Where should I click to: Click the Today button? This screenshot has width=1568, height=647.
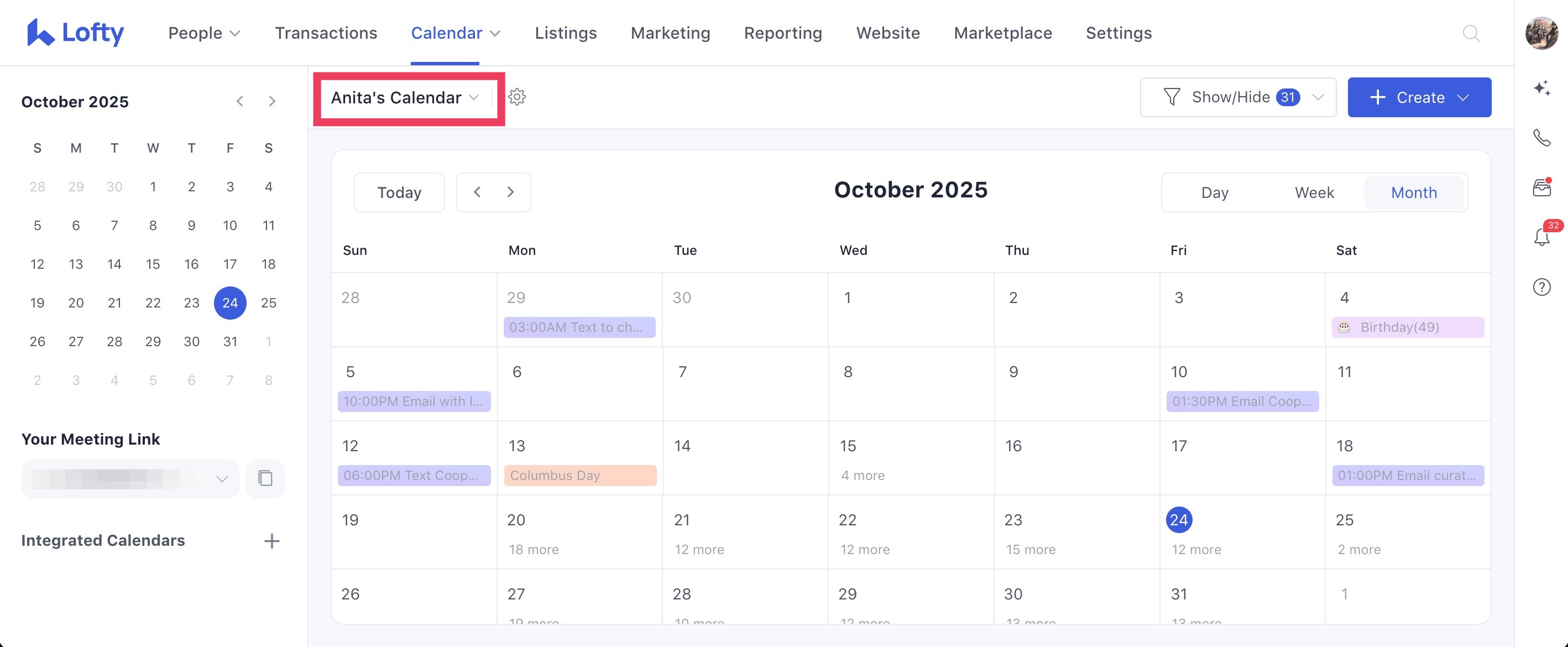tap(399, 192)
